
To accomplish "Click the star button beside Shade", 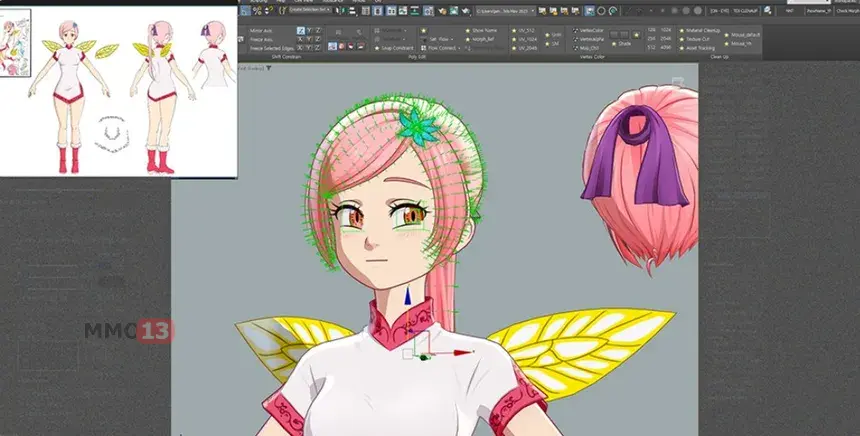I will (636, 35).
